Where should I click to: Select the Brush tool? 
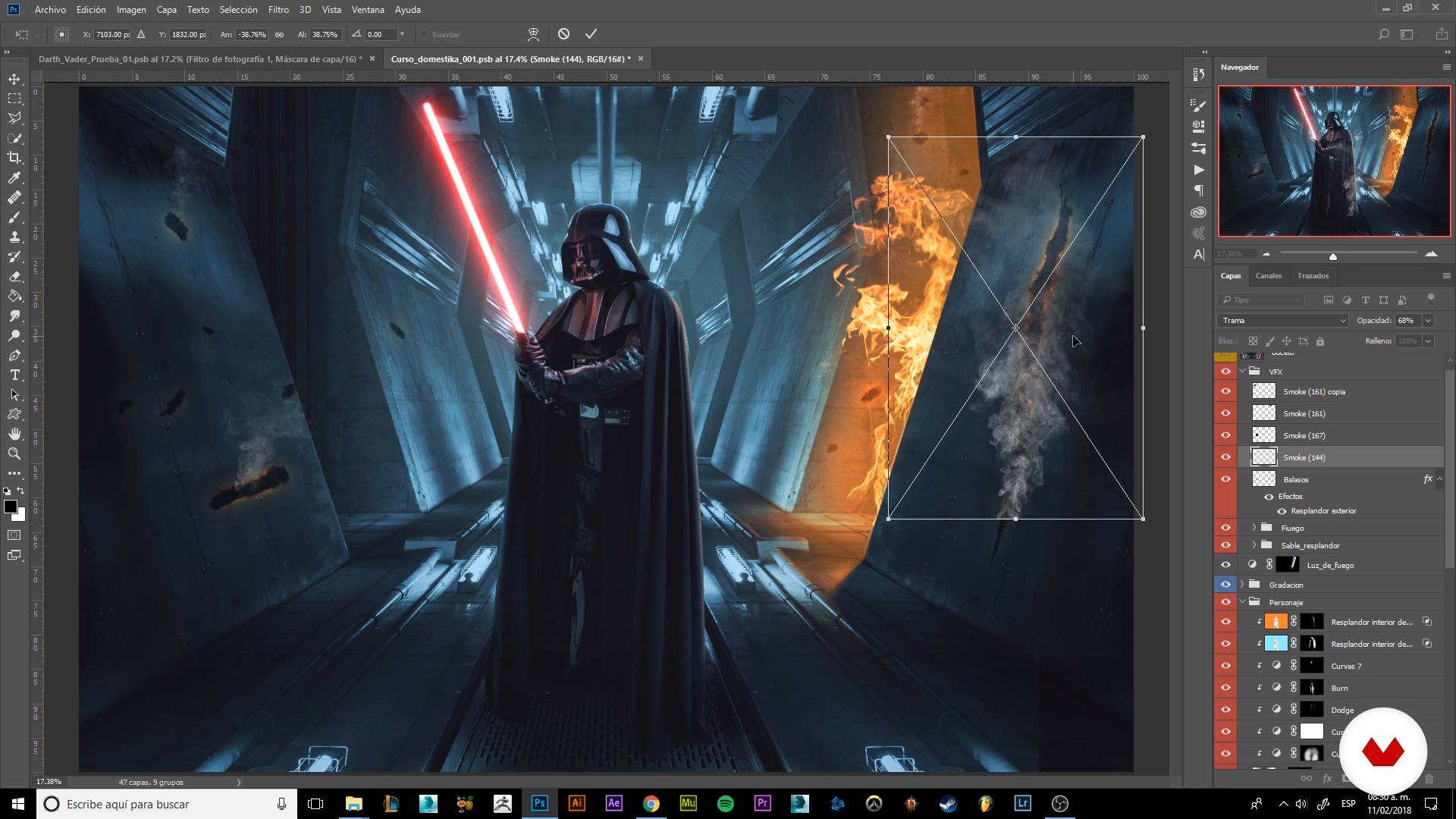tap(14, 217)
